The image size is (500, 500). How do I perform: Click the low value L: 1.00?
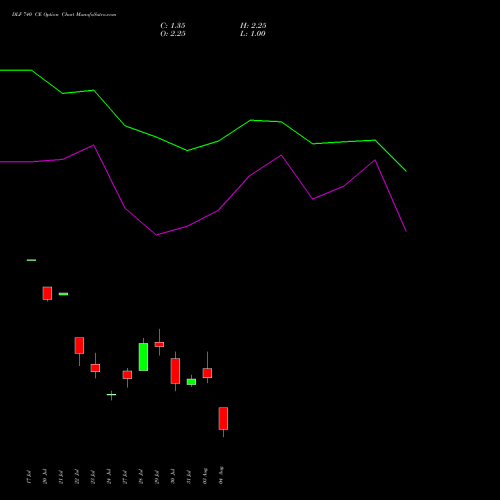[x=253, y=34]
